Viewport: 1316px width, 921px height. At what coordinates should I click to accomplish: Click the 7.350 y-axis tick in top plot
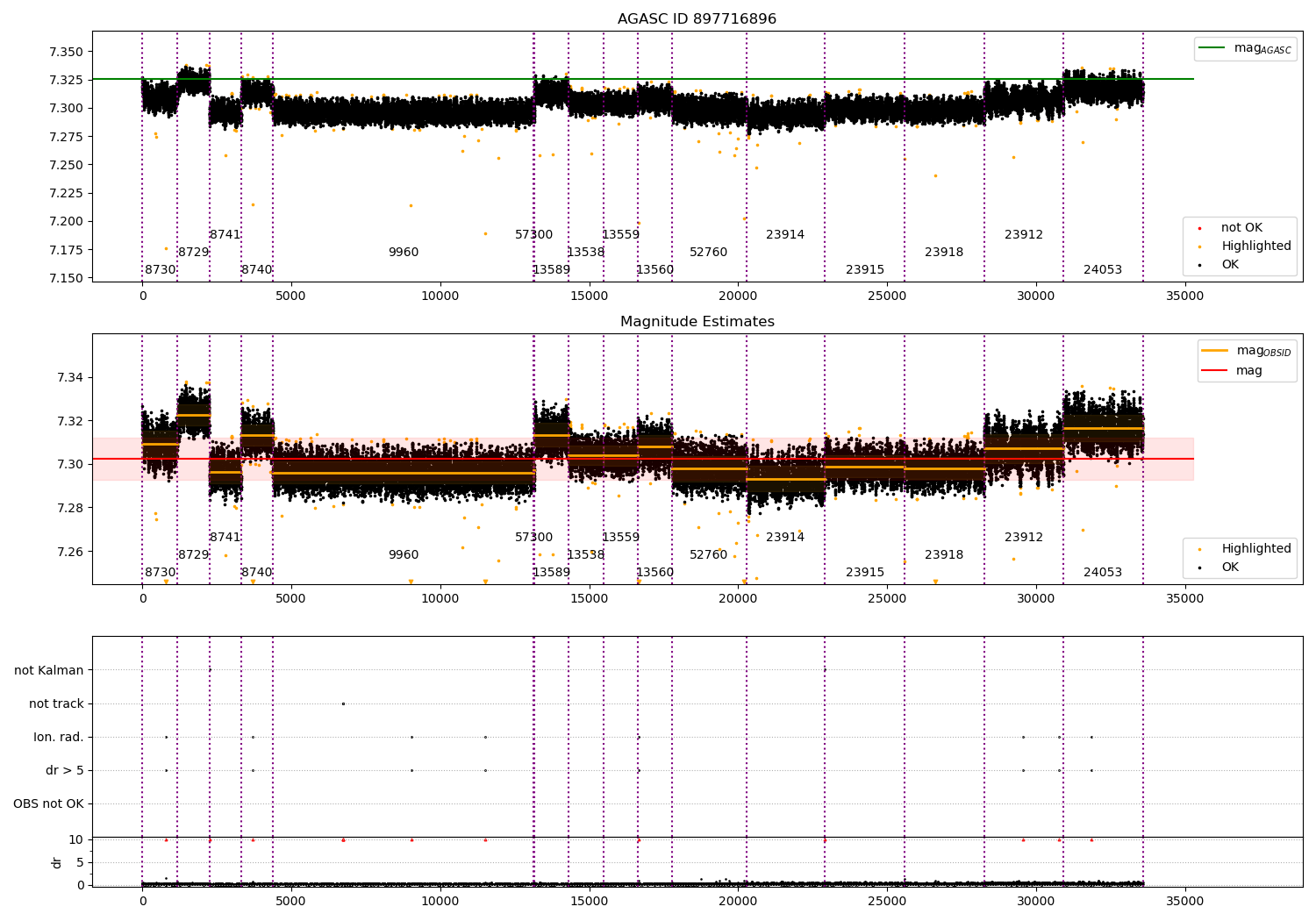[66, 52]
